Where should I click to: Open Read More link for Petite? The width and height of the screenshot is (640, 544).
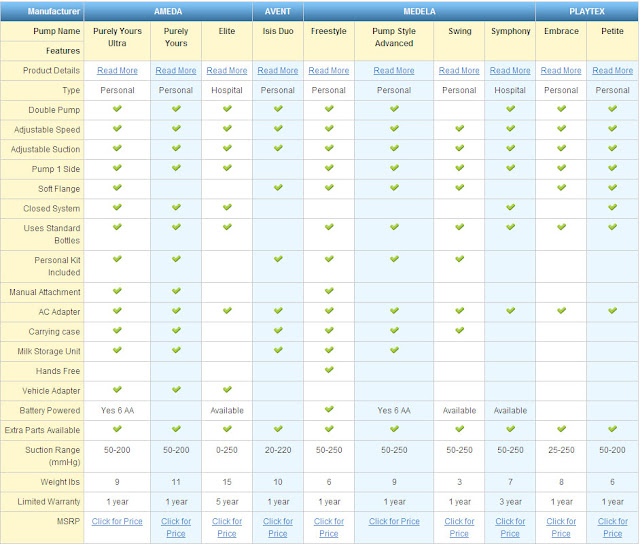click(613, 71)
